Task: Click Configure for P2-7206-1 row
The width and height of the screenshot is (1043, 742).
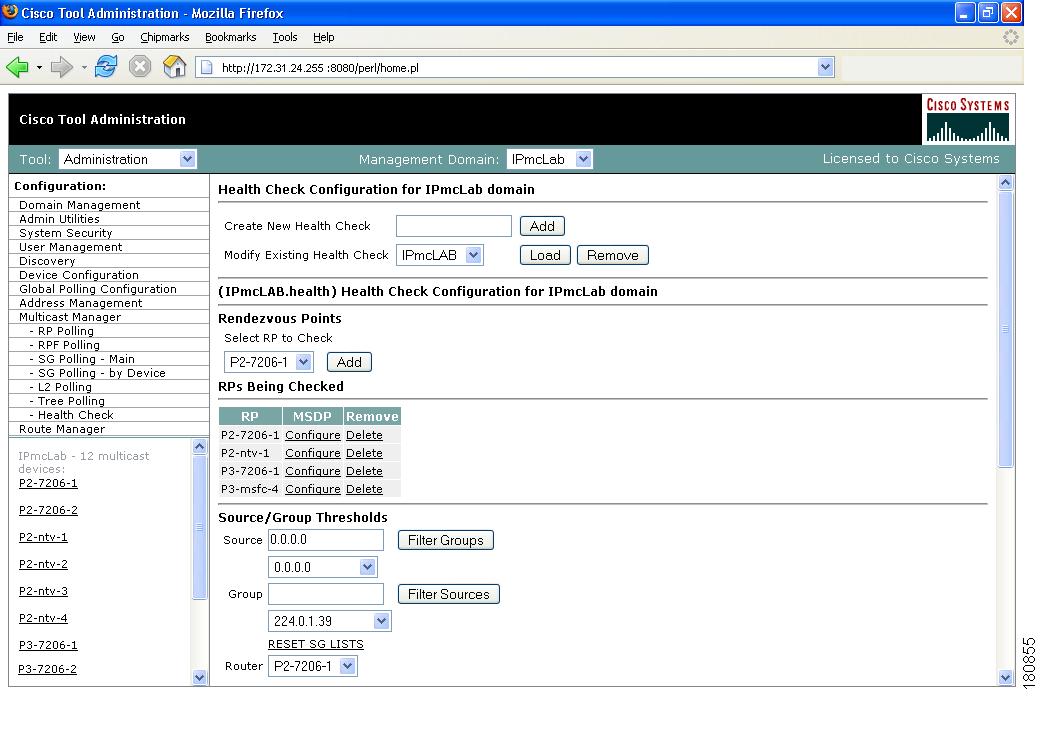Action: (x=313, y=435)
